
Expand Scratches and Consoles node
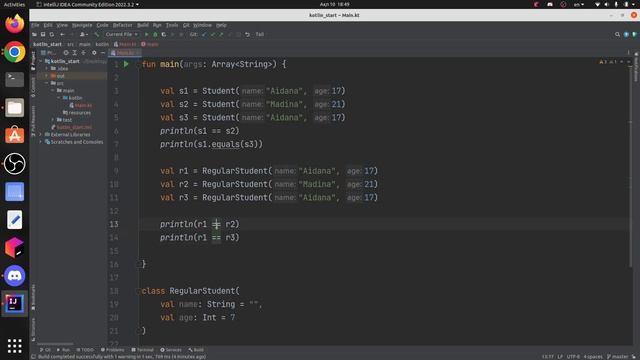41,142
